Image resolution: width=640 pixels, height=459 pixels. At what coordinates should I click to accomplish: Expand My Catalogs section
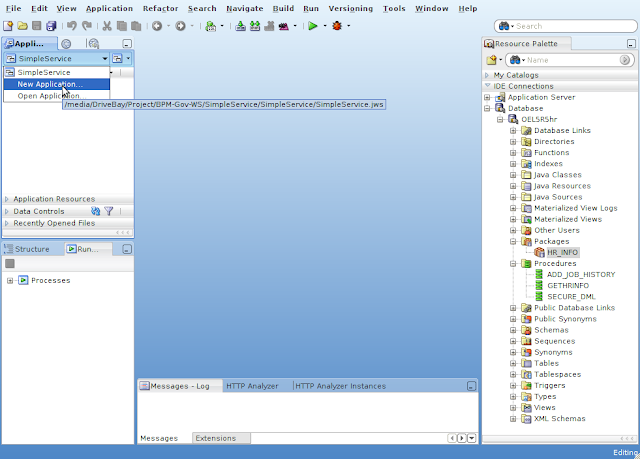point(487,75)
